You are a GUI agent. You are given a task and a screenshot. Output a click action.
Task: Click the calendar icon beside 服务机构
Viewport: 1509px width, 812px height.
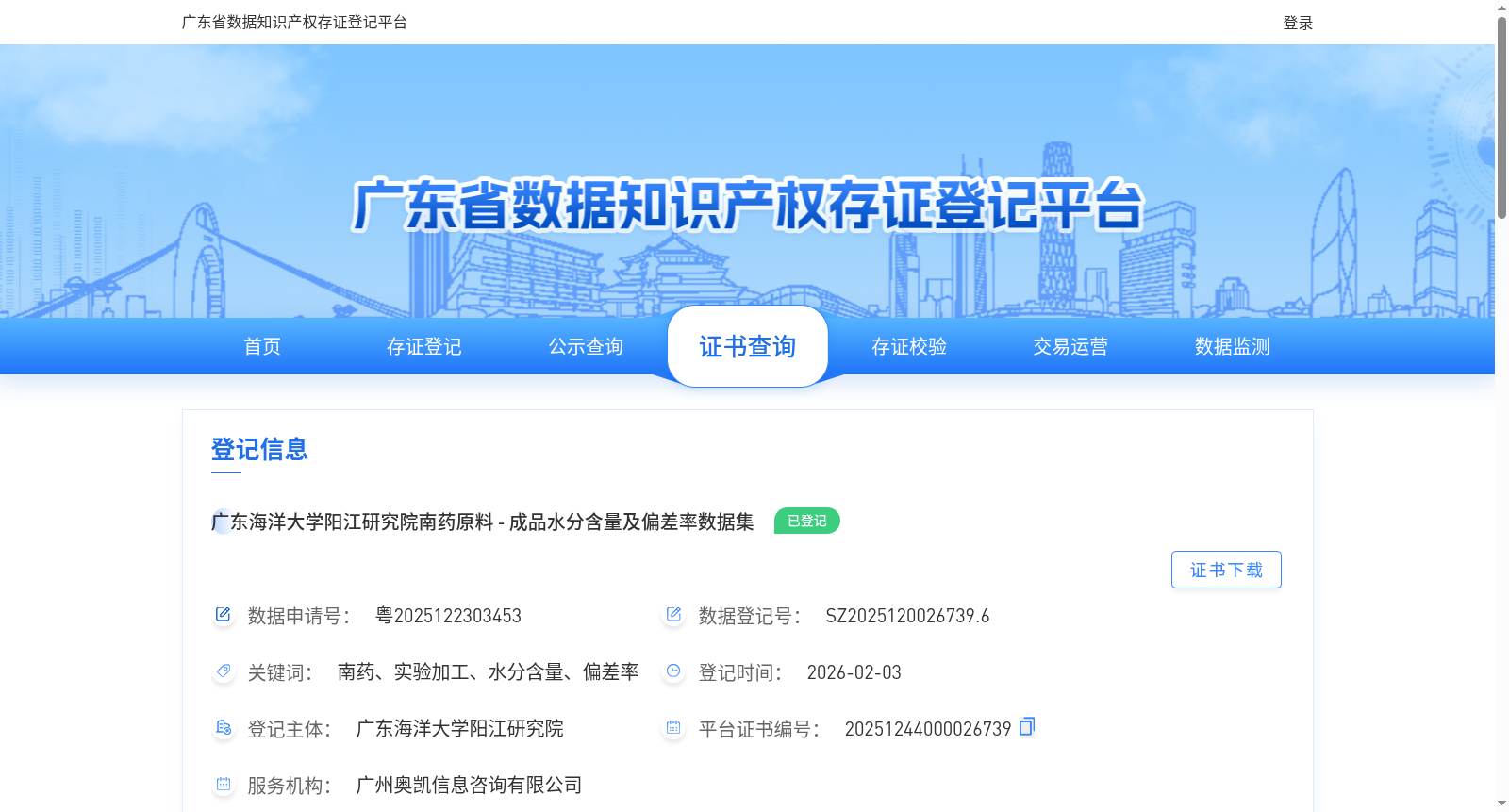(x=223, y=785)
